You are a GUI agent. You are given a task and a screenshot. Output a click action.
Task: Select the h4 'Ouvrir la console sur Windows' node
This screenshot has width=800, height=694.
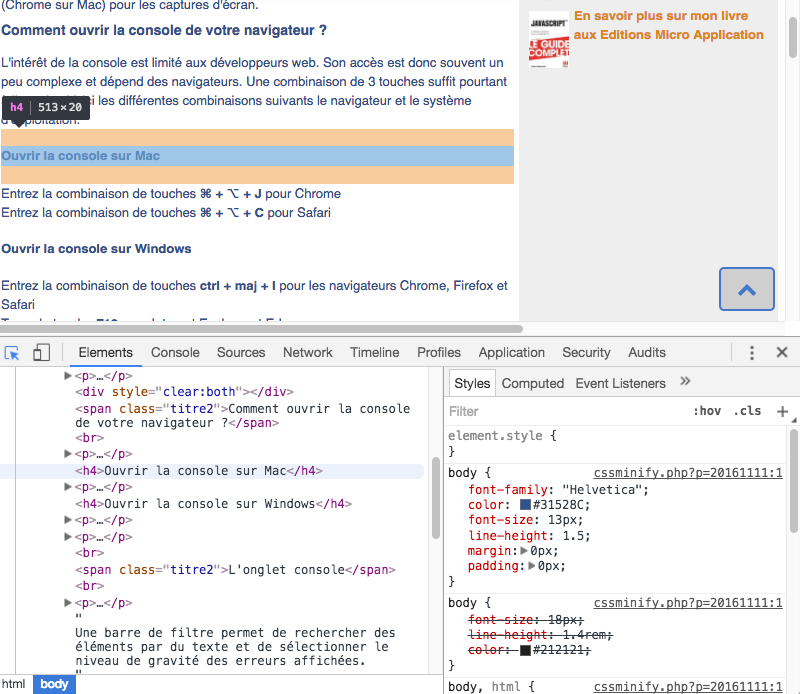[213, 504]
